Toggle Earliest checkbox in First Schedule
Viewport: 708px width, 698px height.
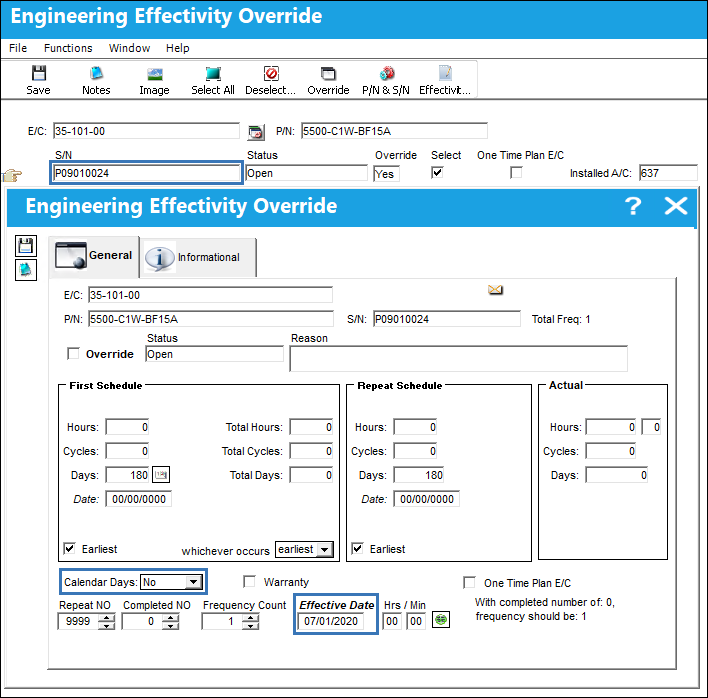[69, 549]
